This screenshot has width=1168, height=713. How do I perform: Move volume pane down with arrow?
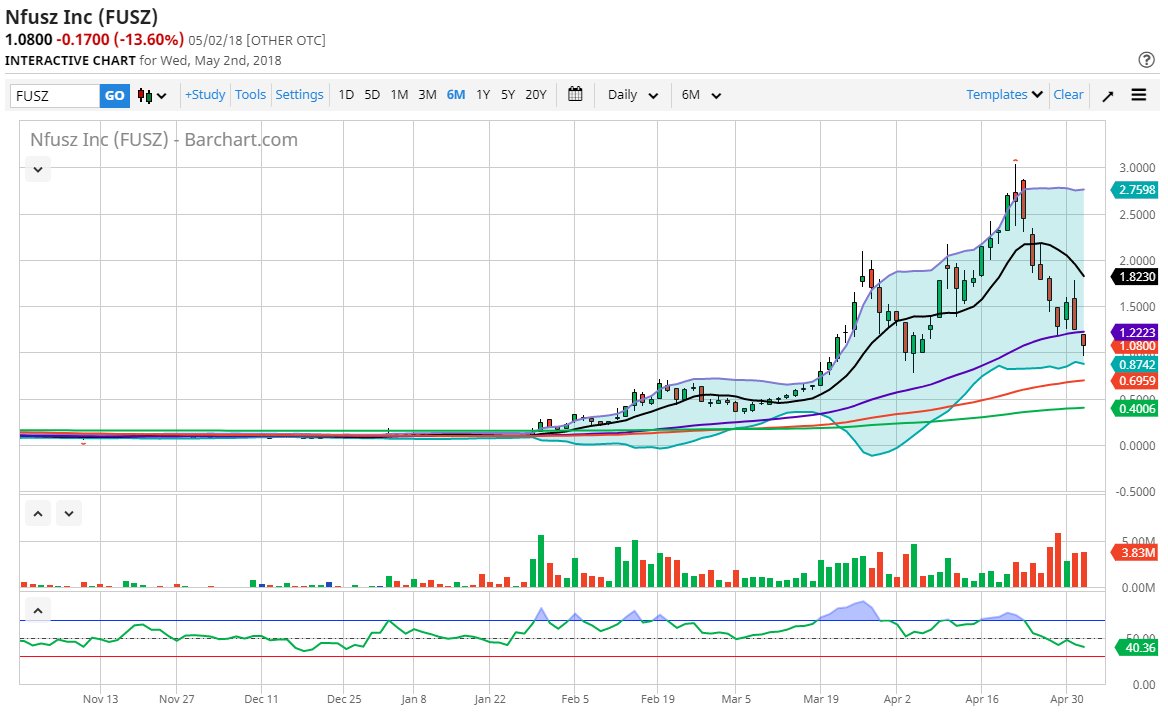click(69, 513)
